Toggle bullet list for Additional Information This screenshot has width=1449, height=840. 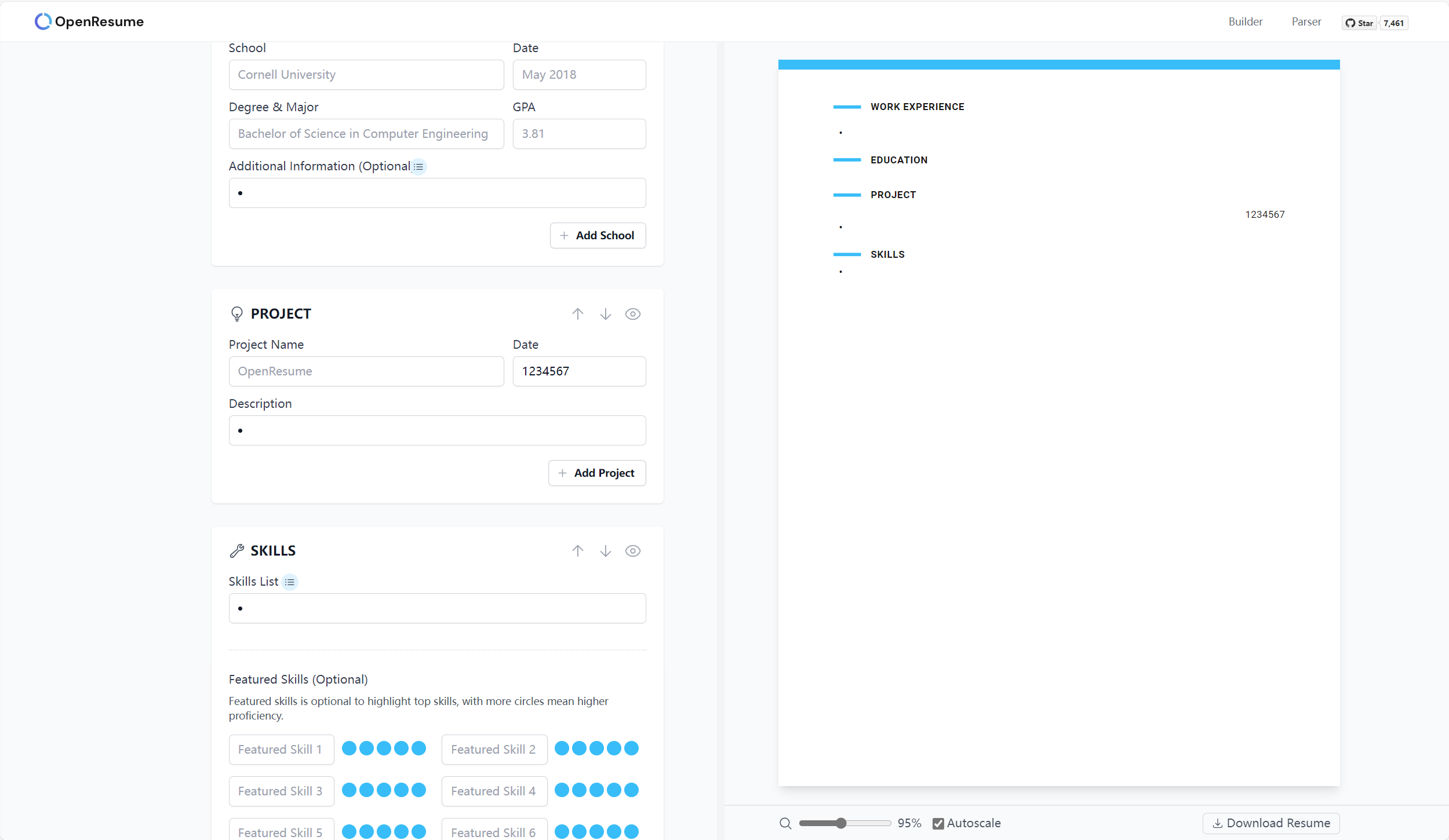[x=418, y=167]
